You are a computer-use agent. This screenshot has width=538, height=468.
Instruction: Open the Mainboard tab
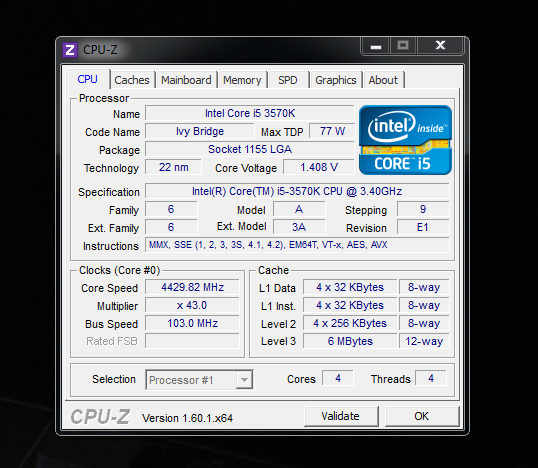186,80
